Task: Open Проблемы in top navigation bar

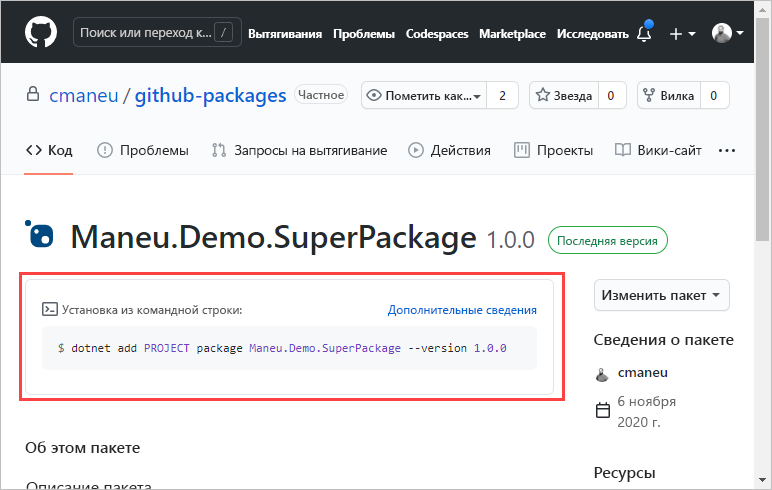Action: point(364,33)
